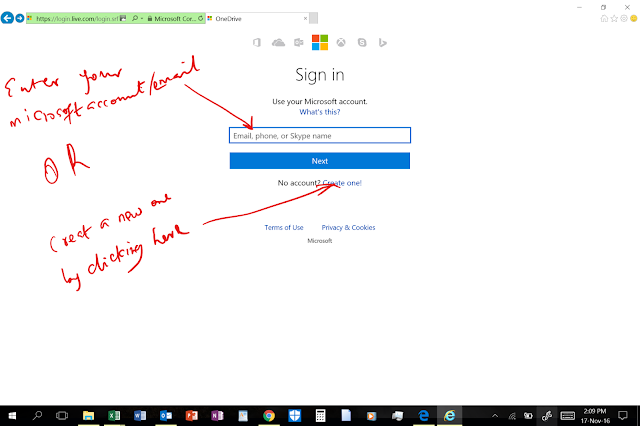Viewport: 640px width, 426px height.
Task: Click the Outlook icon in header
Action: click(299, 42)
